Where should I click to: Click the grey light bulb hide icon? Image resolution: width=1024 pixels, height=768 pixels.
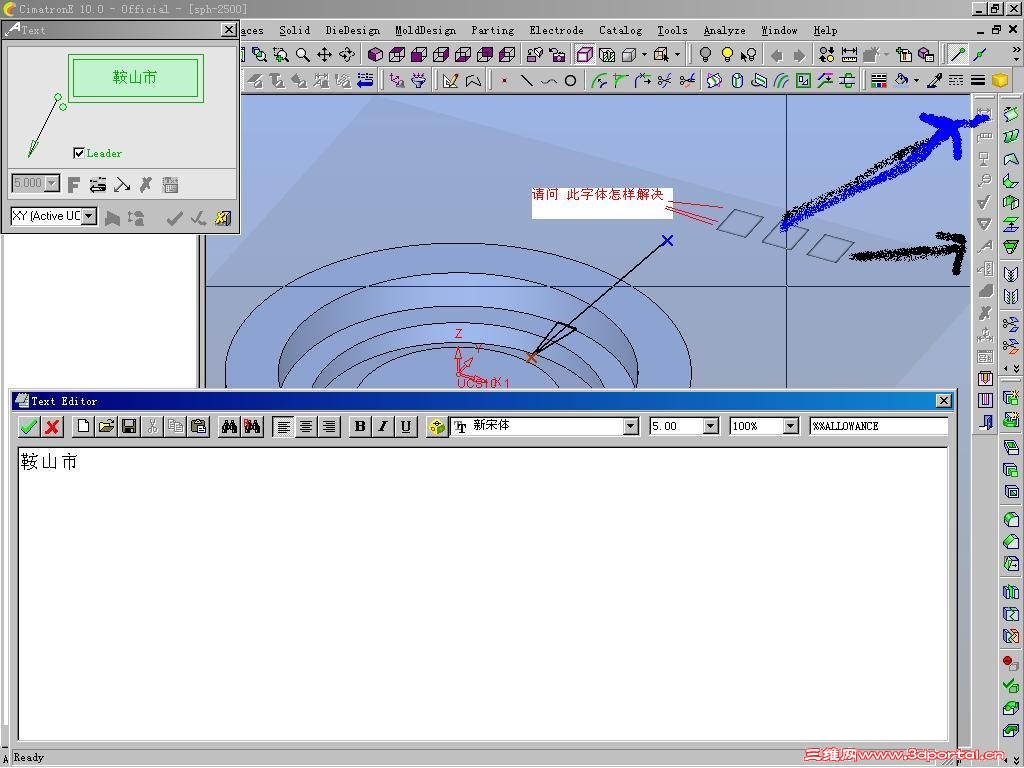[705, 55]
